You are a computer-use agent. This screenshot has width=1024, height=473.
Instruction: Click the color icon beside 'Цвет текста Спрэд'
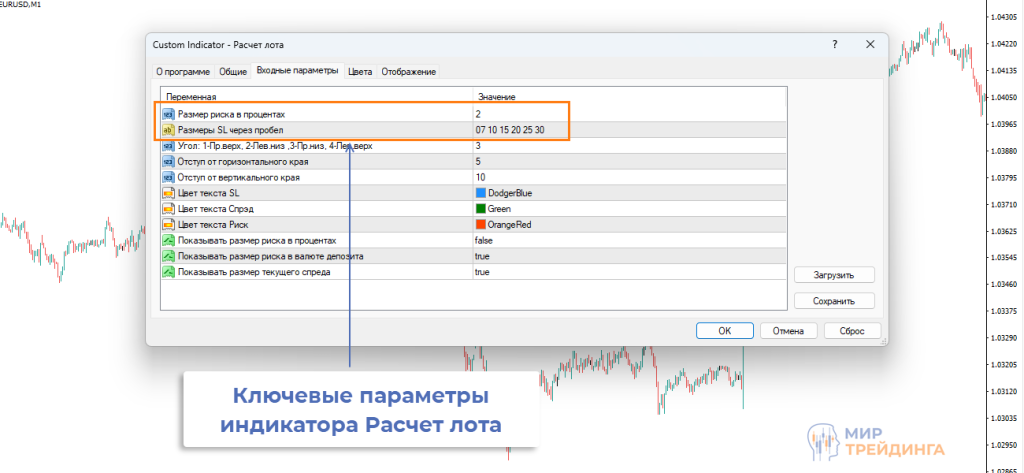point(168,209)
